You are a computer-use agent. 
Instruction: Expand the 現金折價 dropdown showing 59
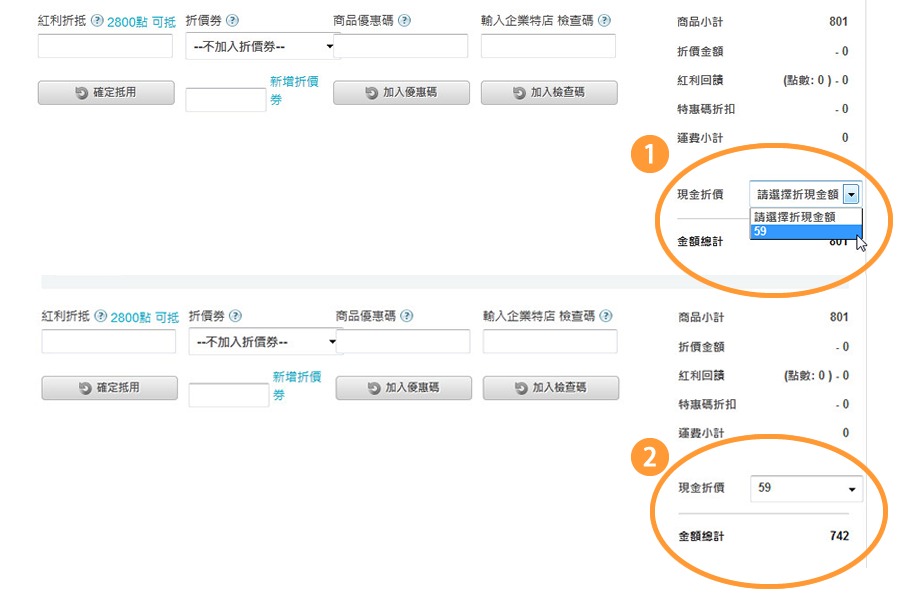[x=808, y=489]
